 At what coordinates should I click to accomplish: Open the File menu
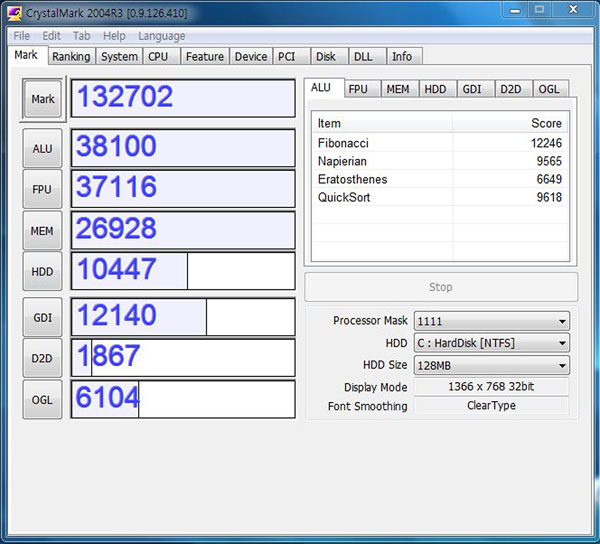coord(21,36)
